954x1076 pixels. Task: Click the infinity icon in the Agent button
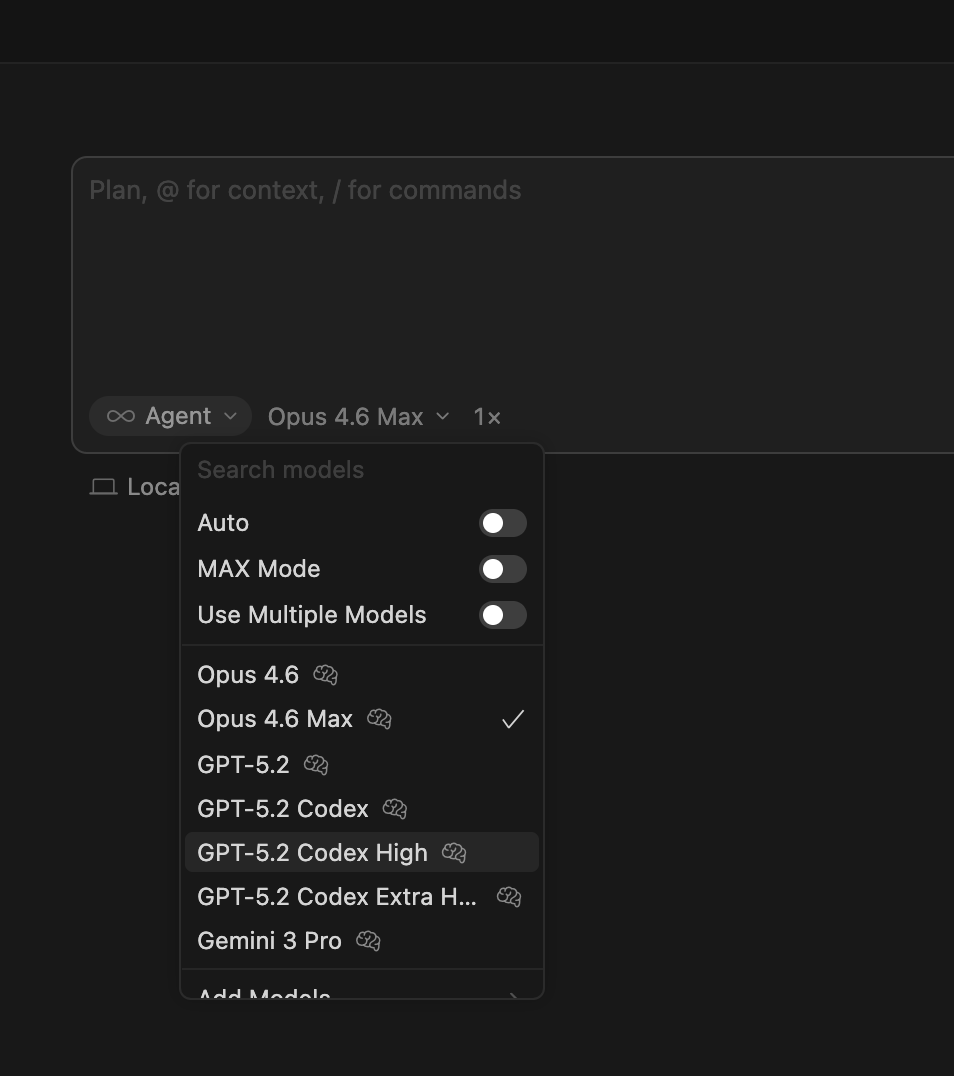click(121, 416)
